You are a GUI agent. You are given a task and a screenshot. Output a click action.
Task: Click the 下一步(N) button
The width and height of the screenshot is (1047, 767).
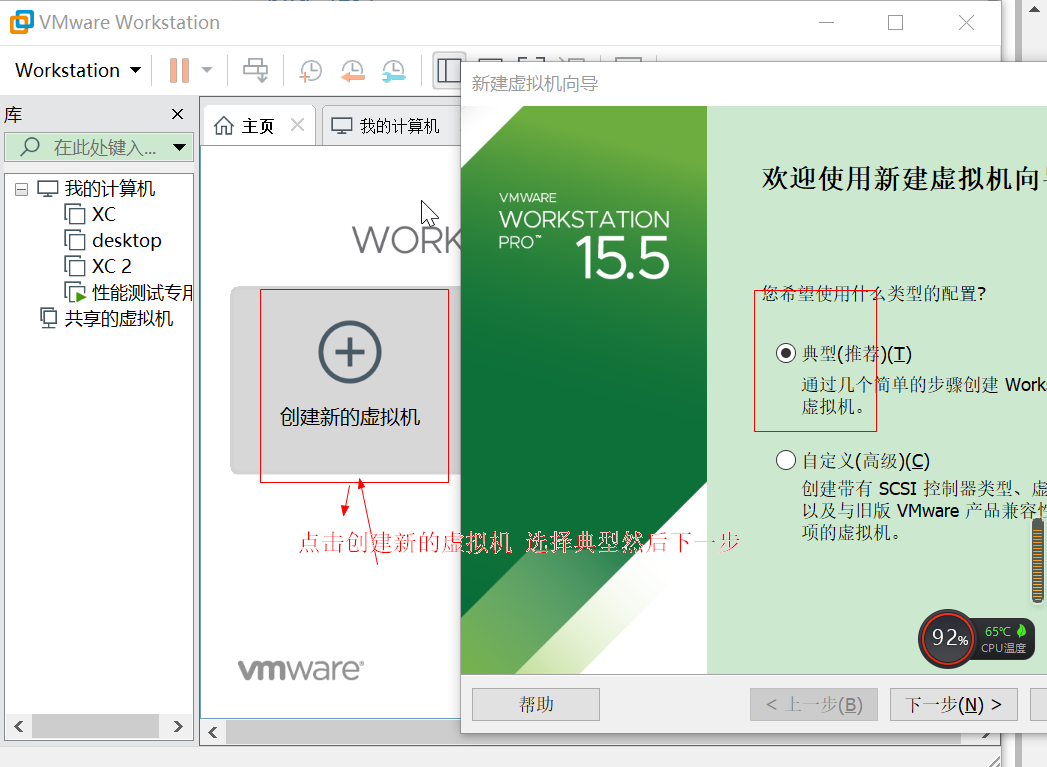click(x=954, y=704)
